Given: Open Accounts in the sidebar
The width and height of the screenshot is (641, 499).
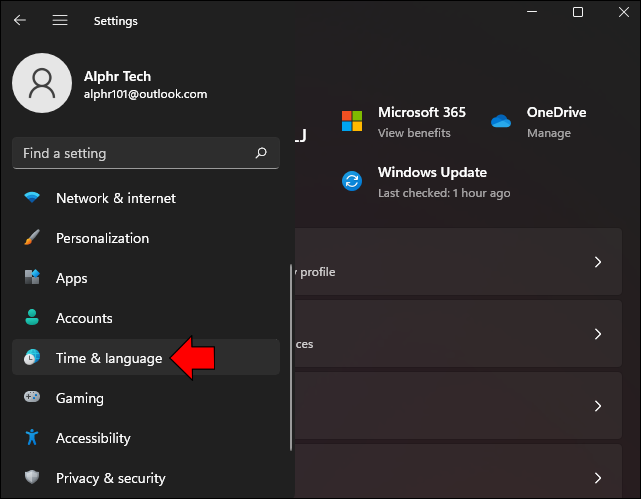Looking at the screenshot, I should click(84, 318).
